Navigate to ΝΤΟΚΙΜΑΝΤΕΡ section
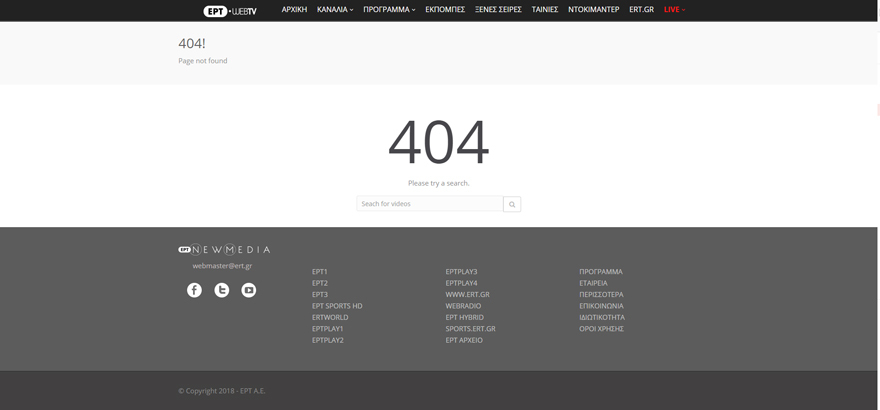This screenshot has width=880, height=410. [x=593, y=9]
